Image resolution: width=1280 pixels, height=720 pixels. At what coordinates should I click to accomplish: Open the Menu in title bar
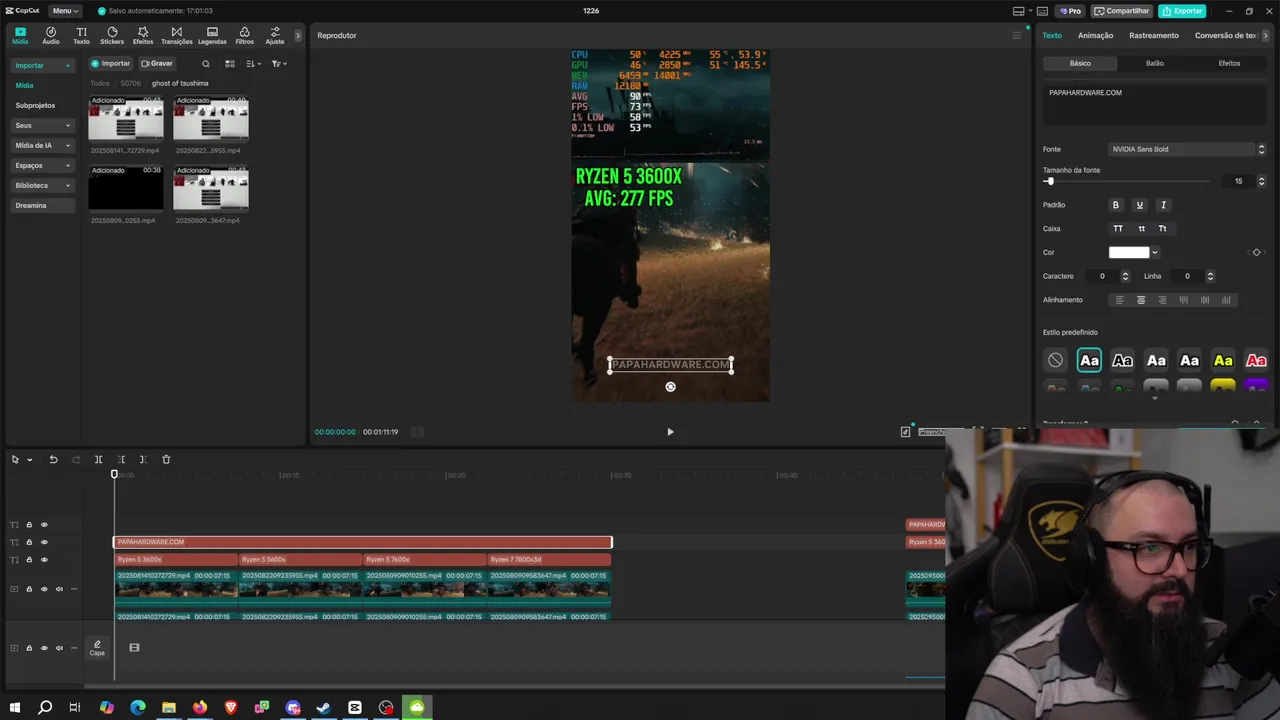65,11
